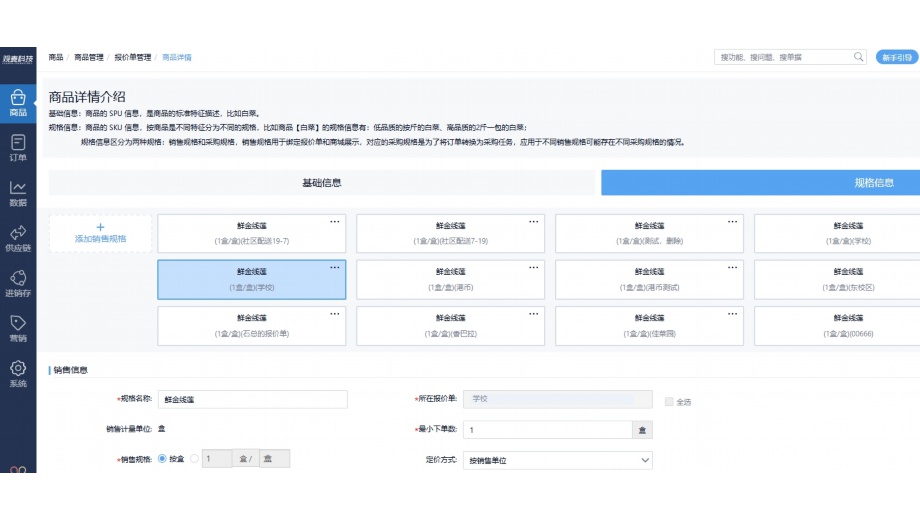This screenshot has height=520, width=920.
Task: Select the 石总的报价单 spec card
Action: pyautogui.click(x=252, y=326)
